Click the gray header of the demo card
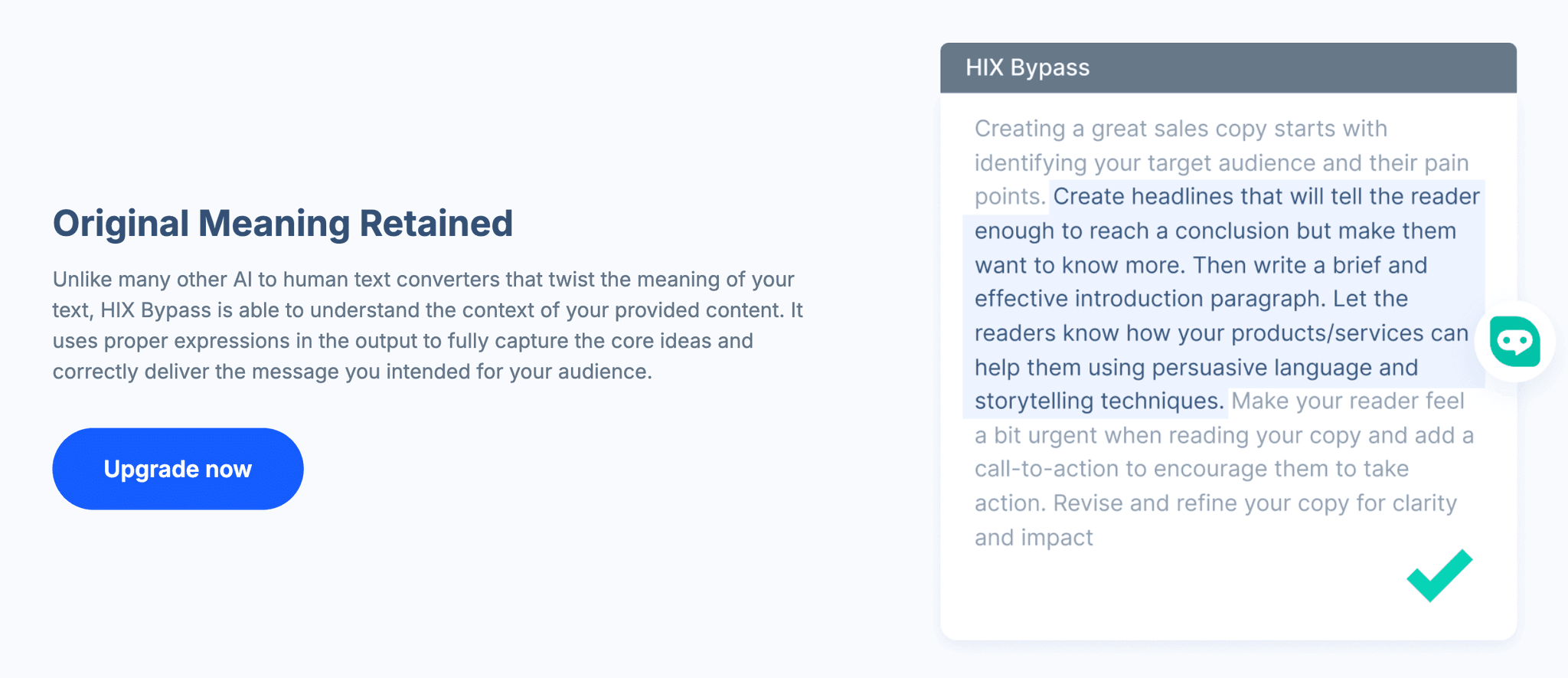The height and width of the screenshot is (678, 1568). point(1227,67)
